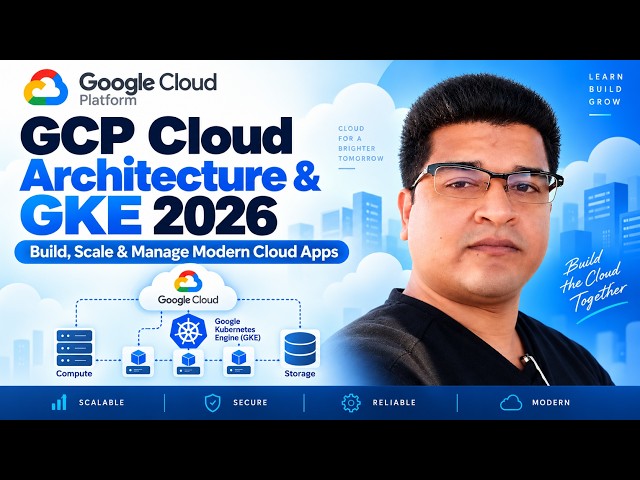
Task: Click the Modern cloud outline icon
Action: (x=511, y=402)
